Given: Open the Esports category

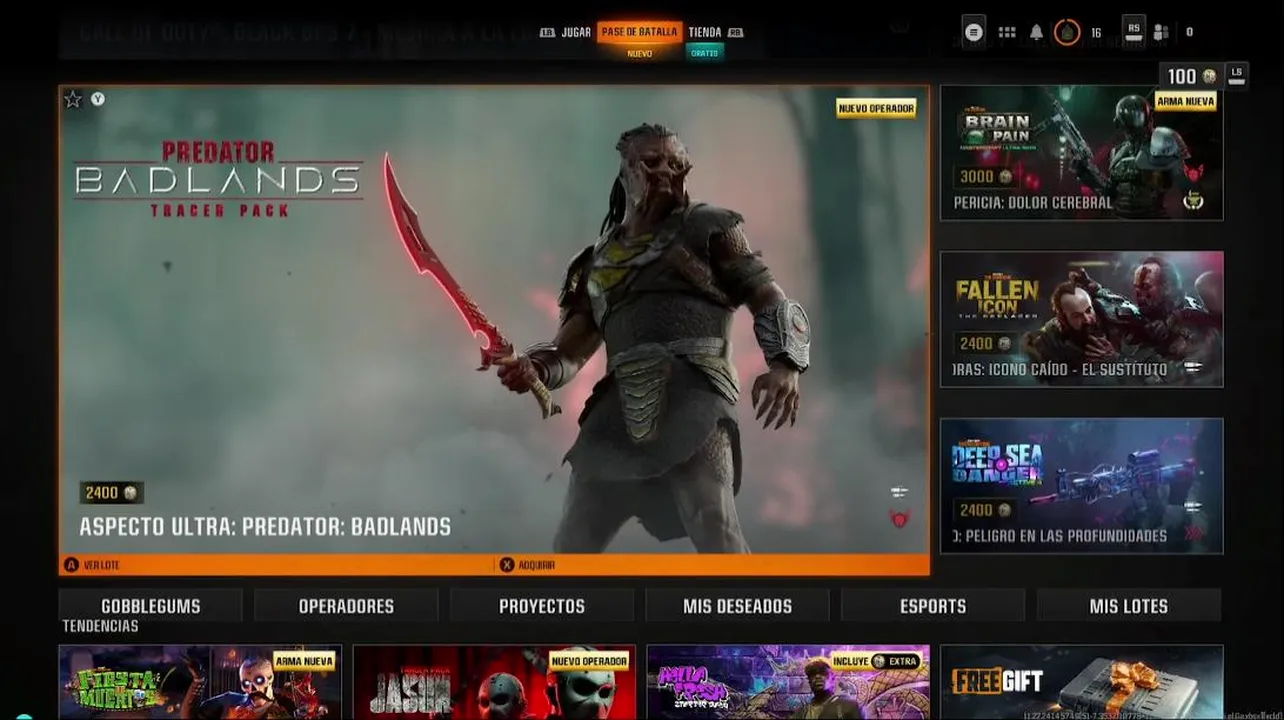Looking at the screenshot, I should (933, 606).
